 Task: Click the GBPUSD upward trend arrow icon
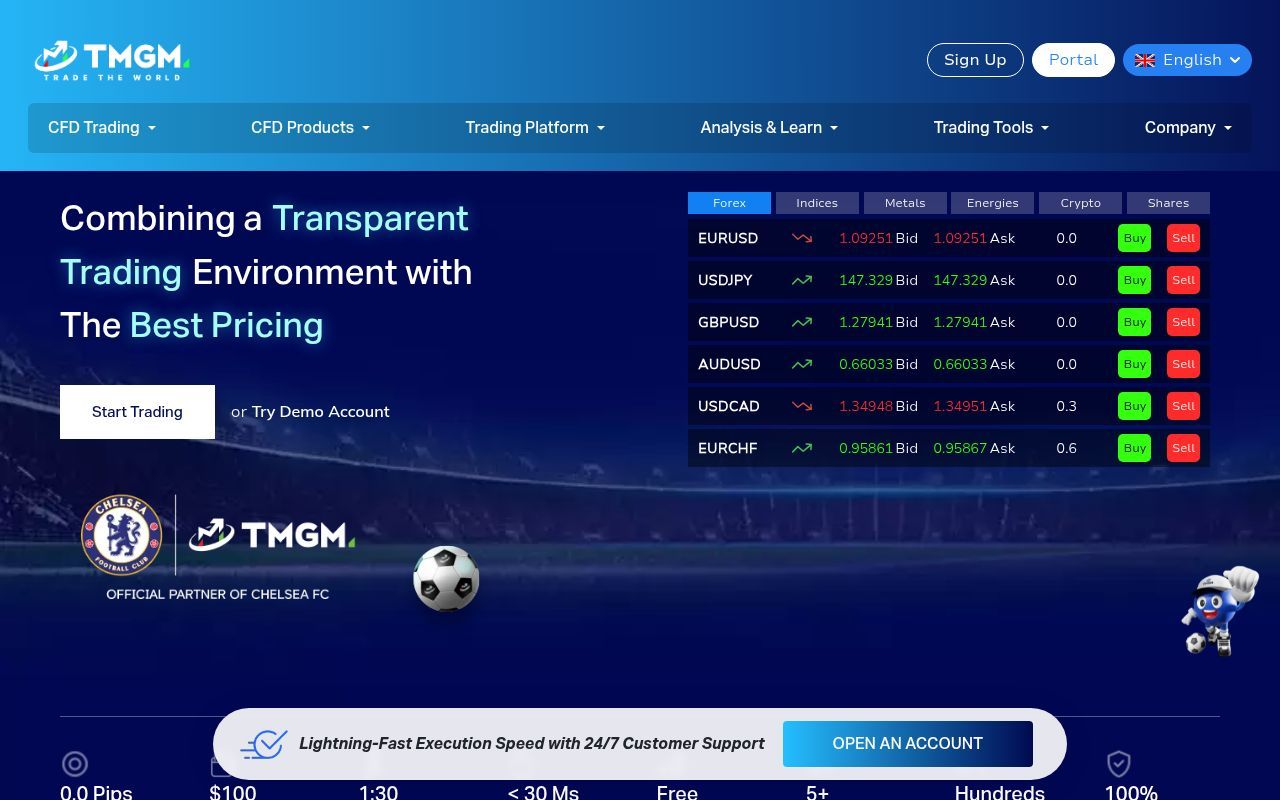click(x=802, y=322)
